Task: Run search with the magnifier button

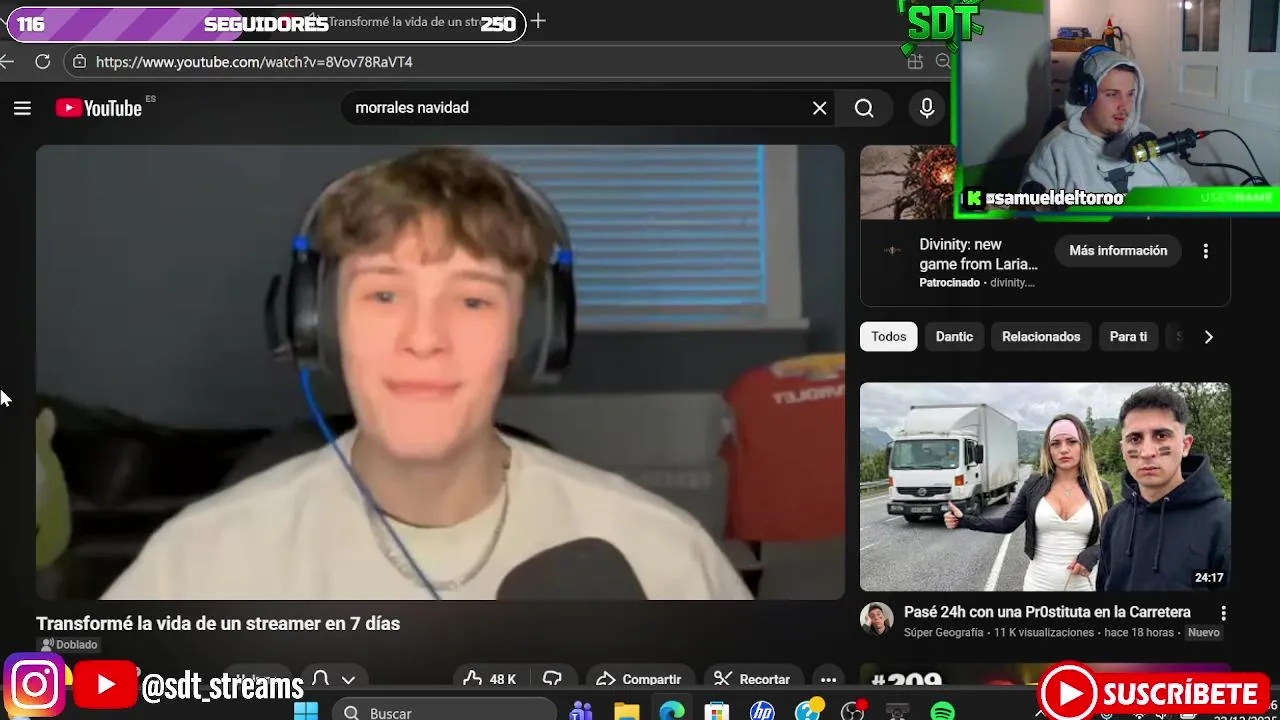Action: click(864, 108)
